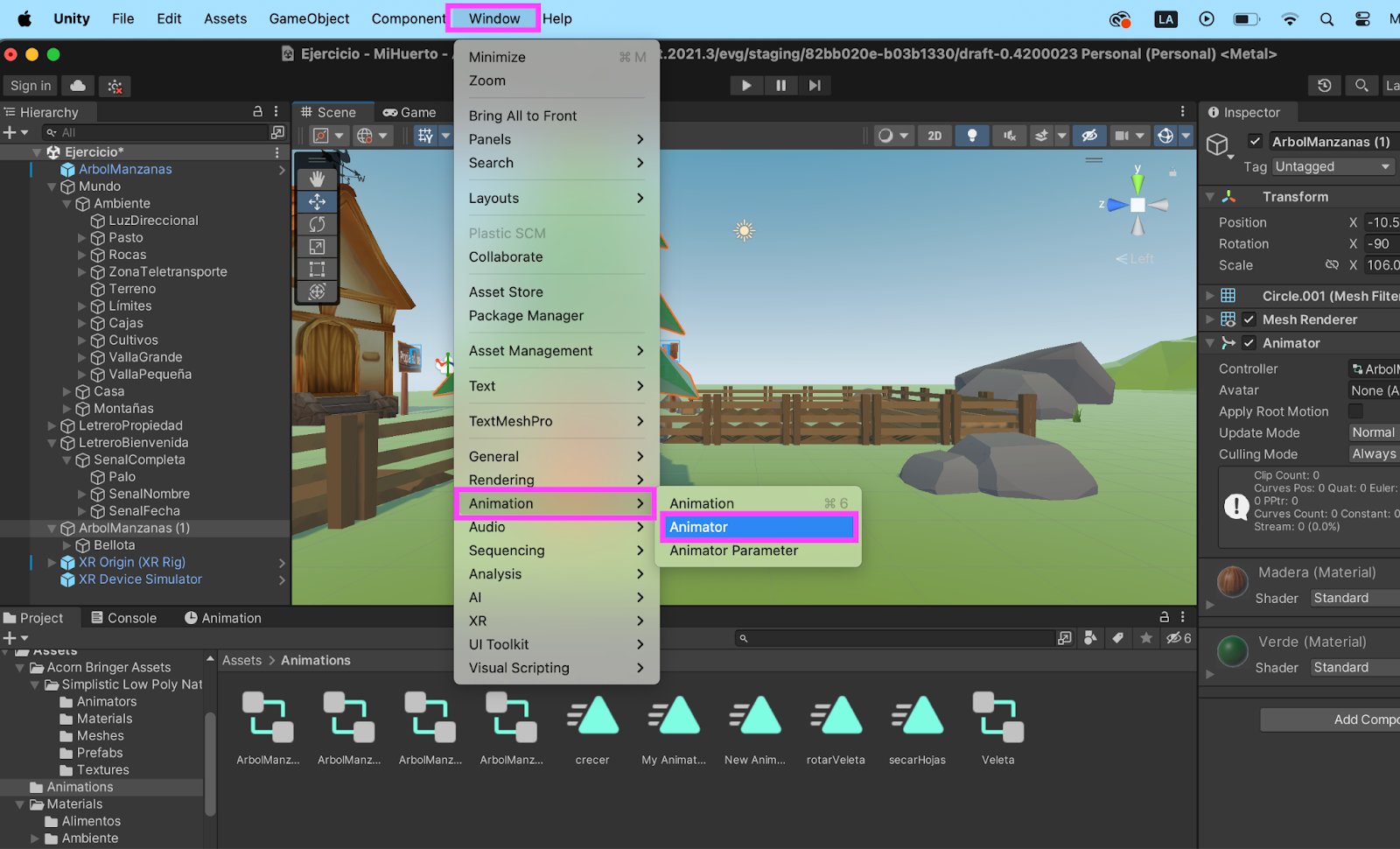Switch to the Game tab
1400x849 pixels.
click(x=409, y=112)
